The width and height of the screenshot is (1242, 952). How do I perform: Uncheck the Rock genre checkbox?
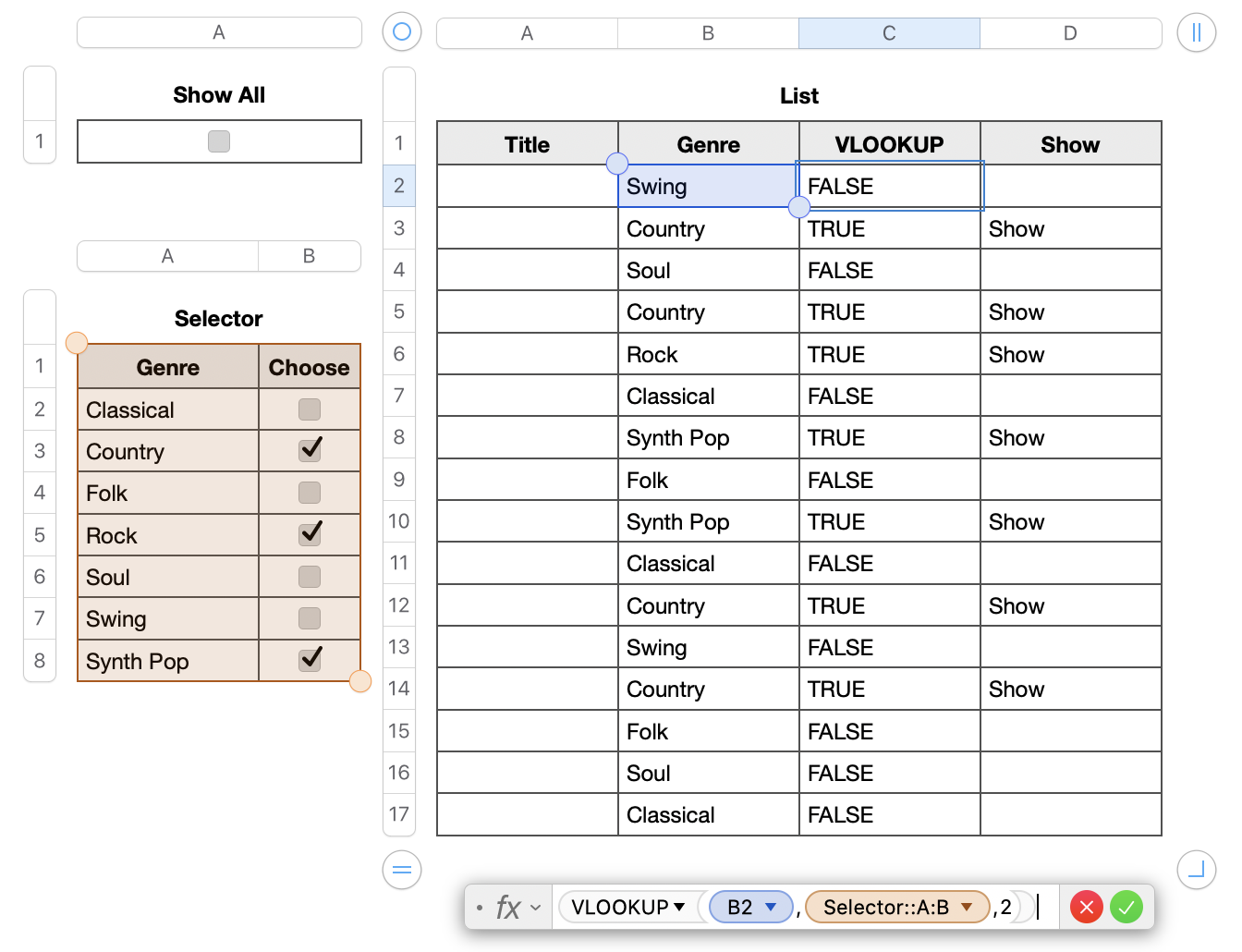310,534
